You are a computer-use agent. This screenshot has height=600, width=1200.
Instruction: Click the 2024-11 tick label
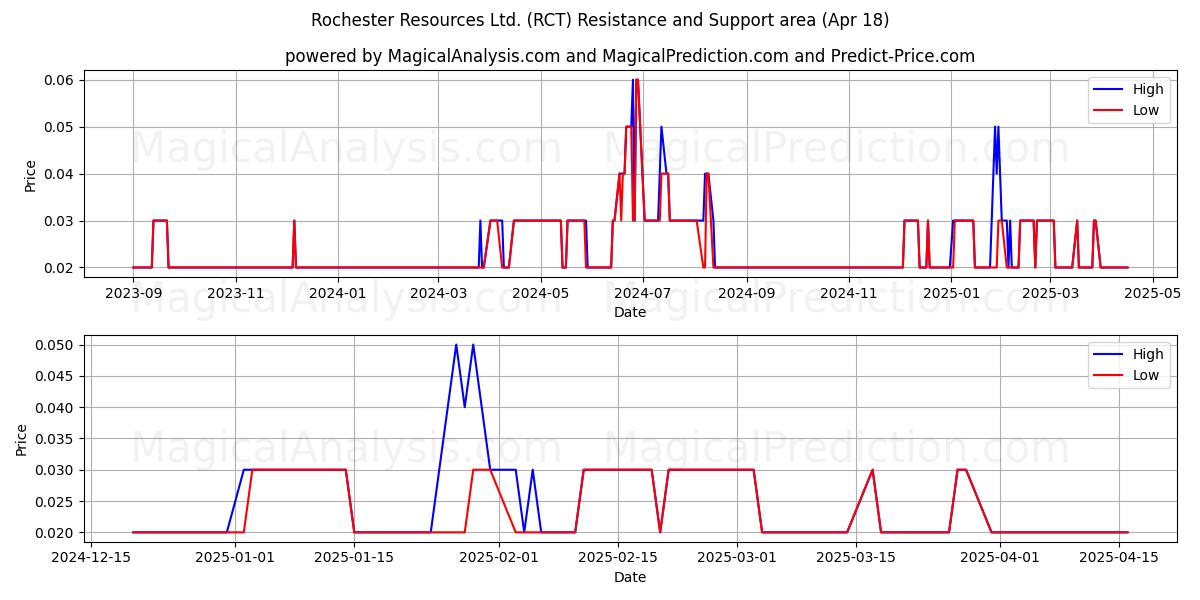click(848, 293)
